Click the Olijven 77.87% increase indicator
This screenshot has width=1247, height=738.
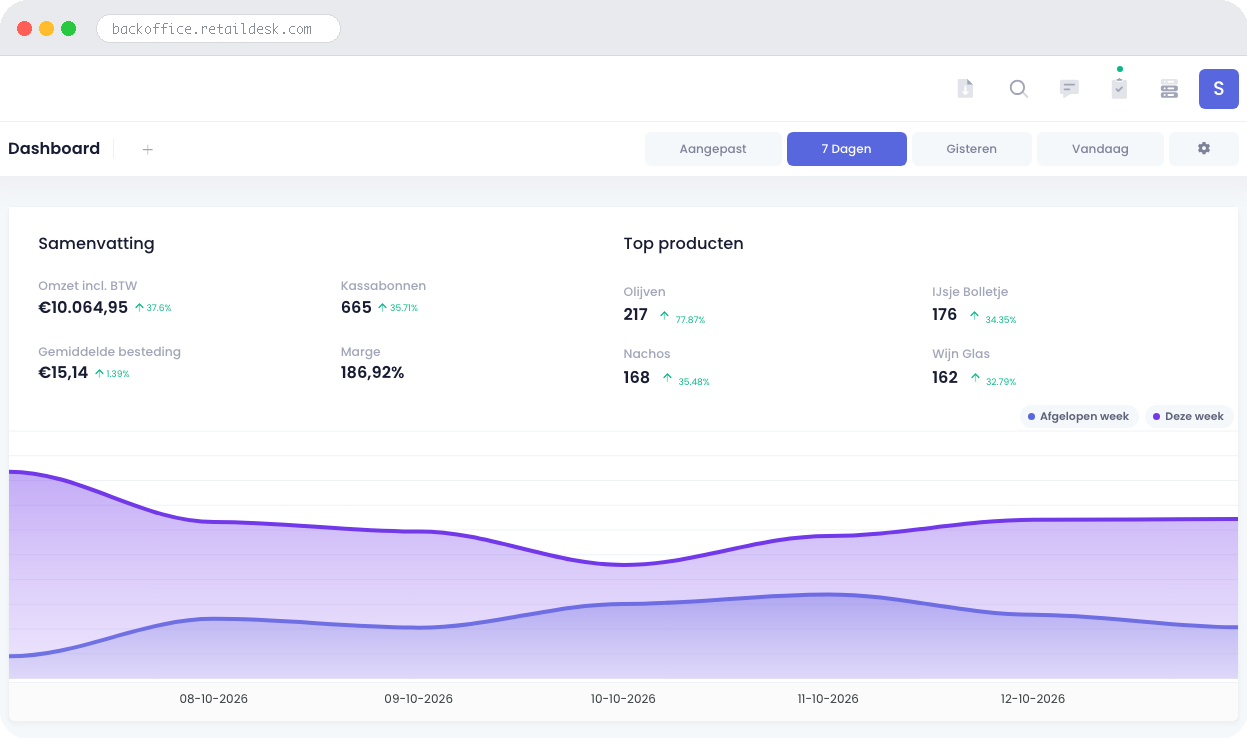[x=682, y=317]
